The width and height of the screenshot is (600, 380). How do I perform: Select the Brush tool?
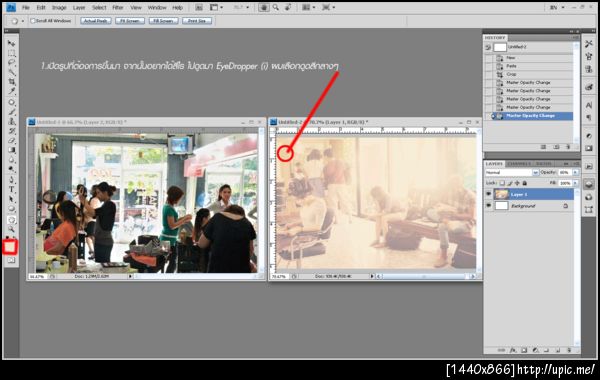11,112
